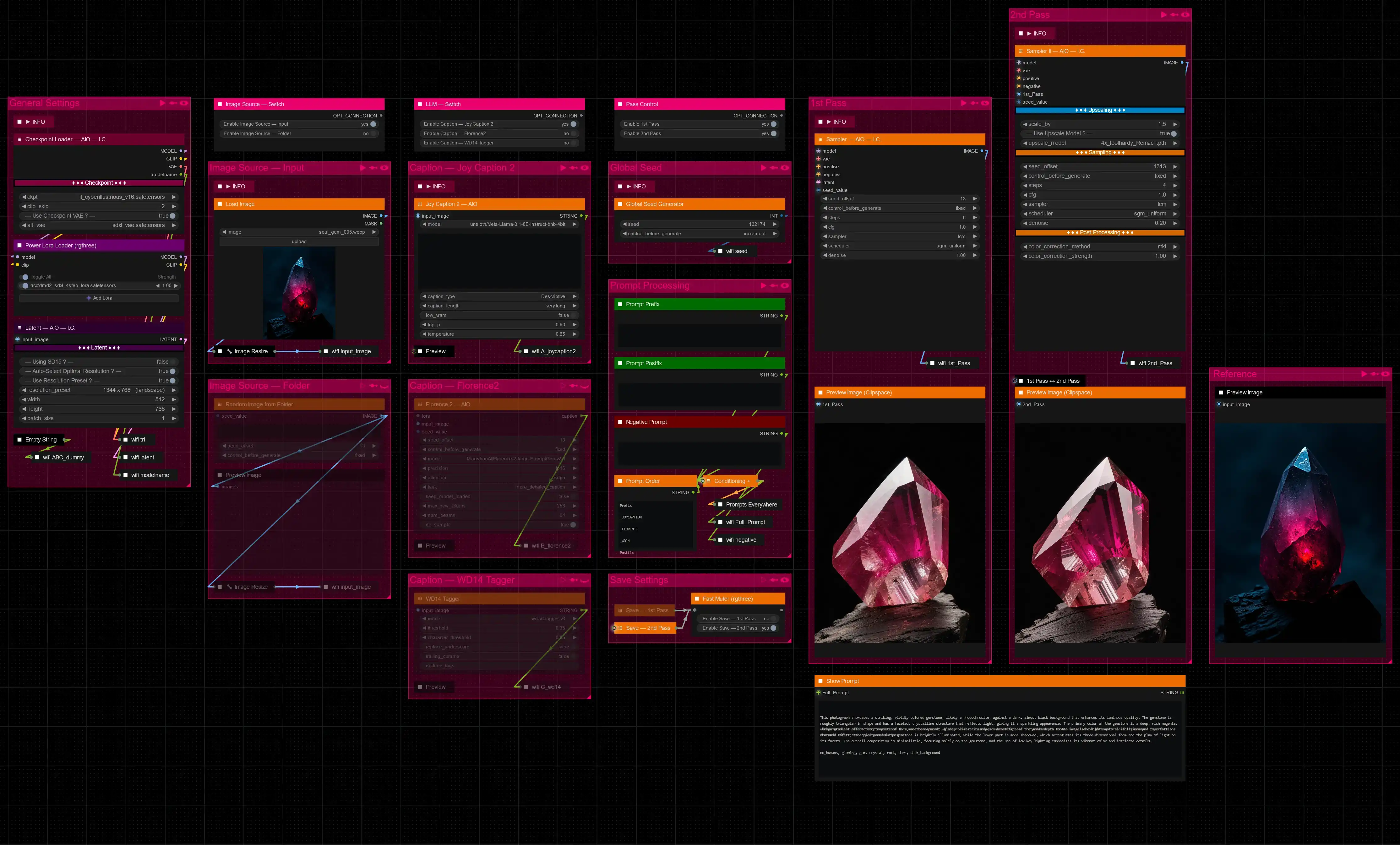Viewport: 1400px width, 845px height.
Task: Click eye icon on Reference group header
Action: click(1385, 374)
